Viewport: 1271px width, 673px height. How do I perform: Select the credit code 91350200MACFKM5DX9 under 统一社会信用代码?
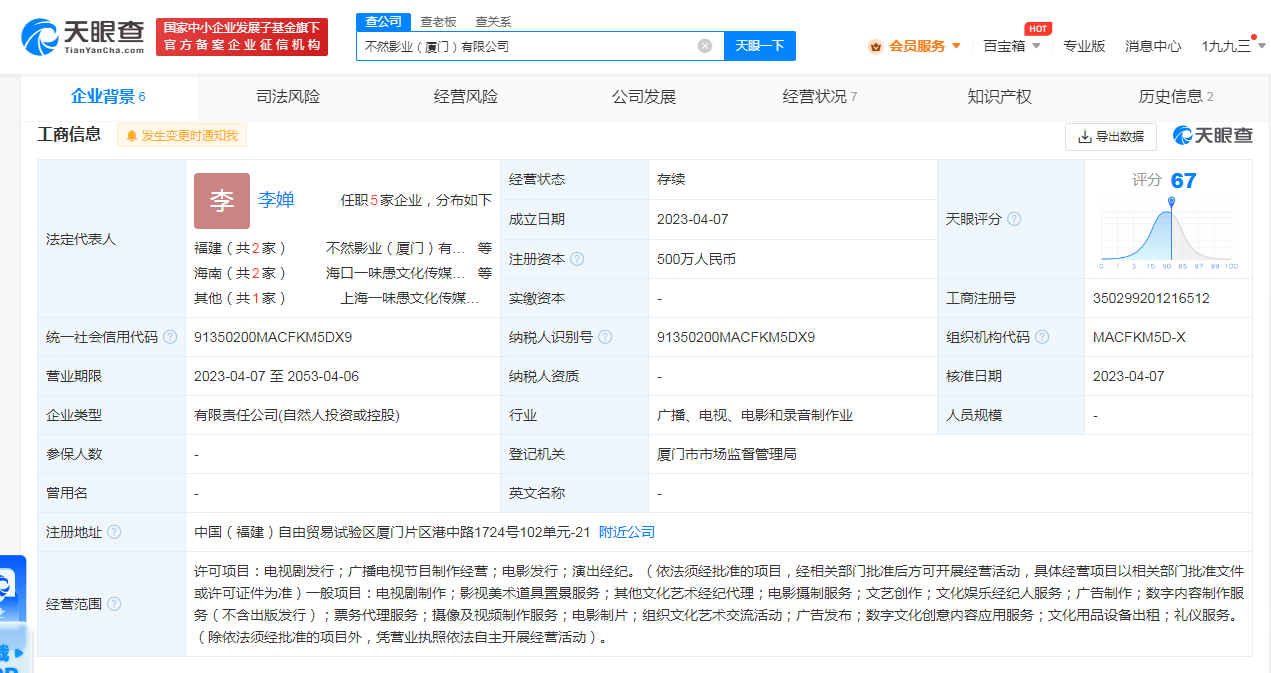(x=273, y=337)
